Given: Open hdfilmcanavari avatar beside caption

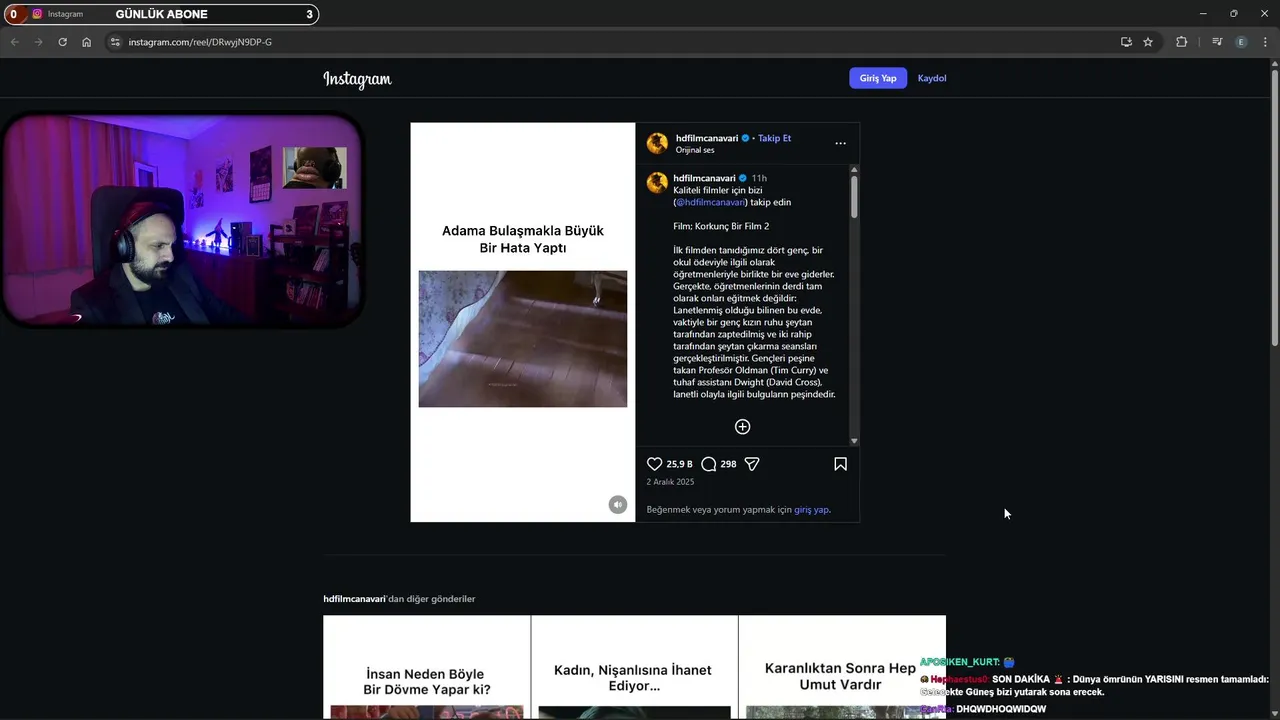Looking at the screenshot, I should click(x=657, y=182).
